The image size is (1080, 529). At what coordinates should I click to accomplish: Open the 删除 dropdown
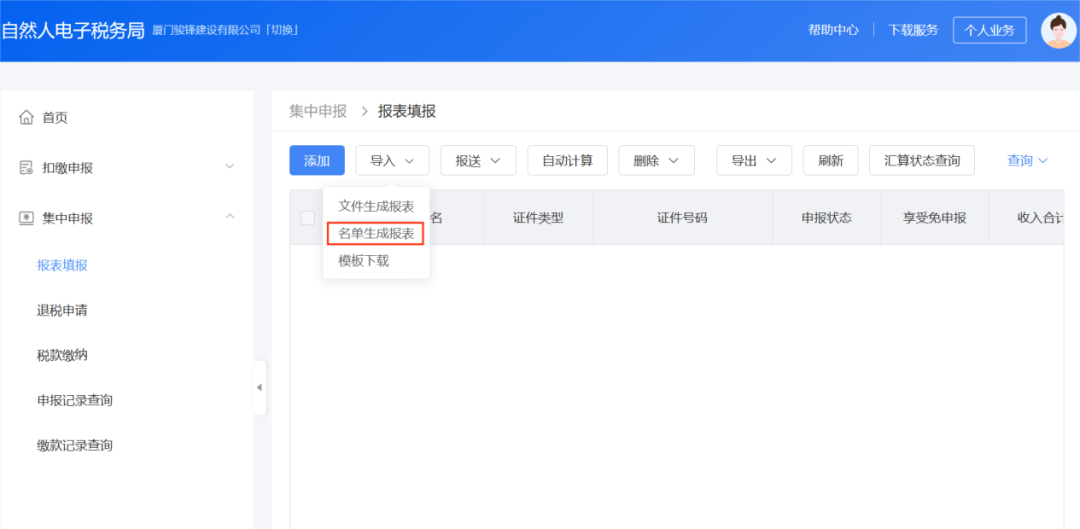click(x=656, y=161)
